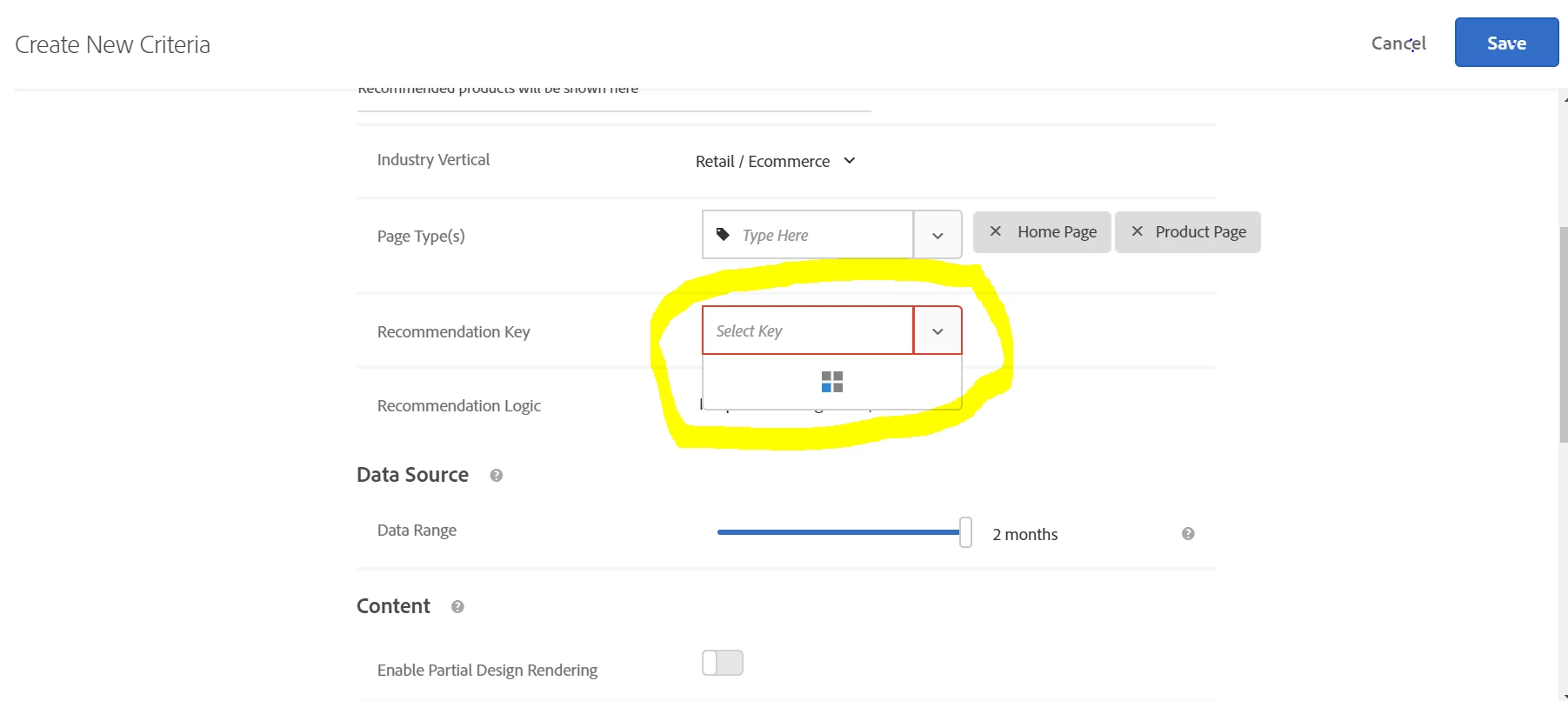The width and height of the screenshot is (1568, 701).
Task: Click the Cancel button
Action: pos(1398,43)
